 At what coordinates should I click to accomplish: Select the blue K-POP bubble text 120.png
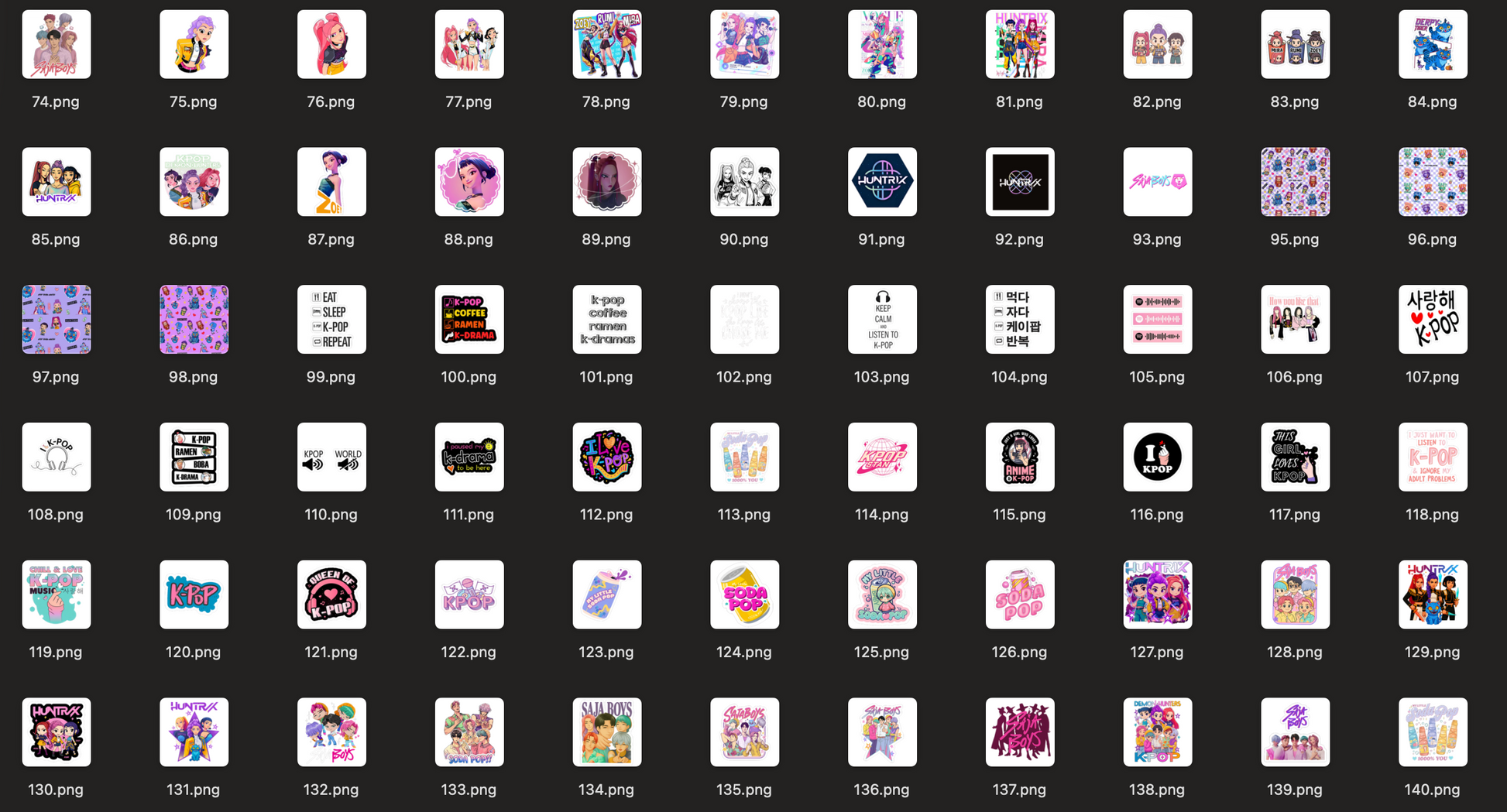point(194,594)
